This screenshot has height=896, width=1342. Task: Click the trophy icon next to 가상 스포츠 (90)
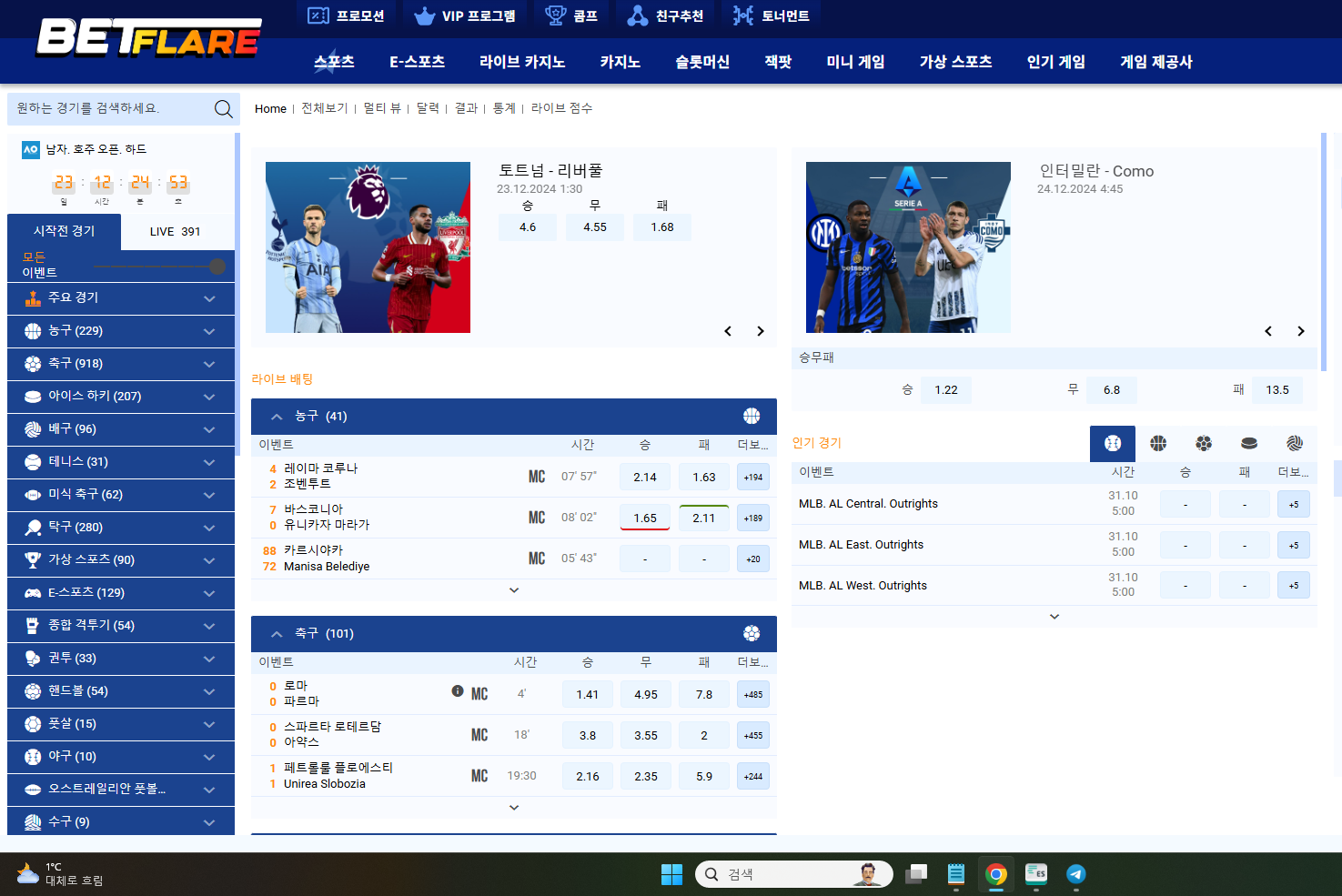pos(33,560)
